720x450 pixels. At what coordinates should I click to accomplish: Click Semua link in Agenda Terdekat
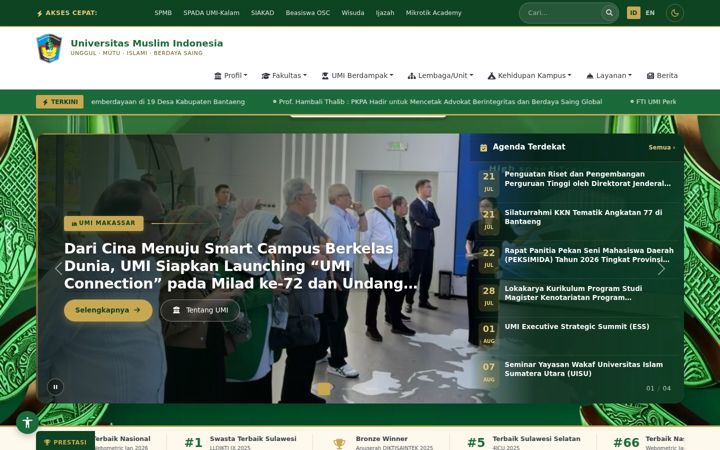coord(662,147)
